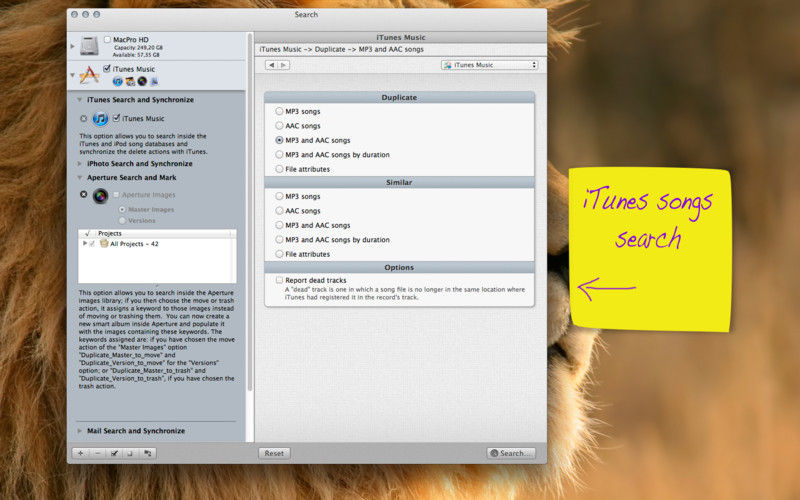Select Duplicate MP3 and AAC songs option

coord(279,140)
